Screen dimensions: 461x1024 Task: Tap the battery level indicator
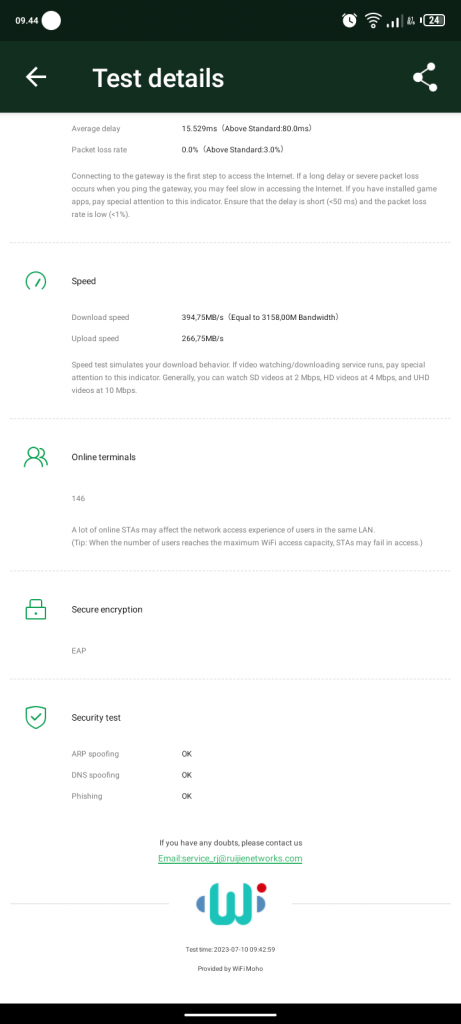(434, 20)
